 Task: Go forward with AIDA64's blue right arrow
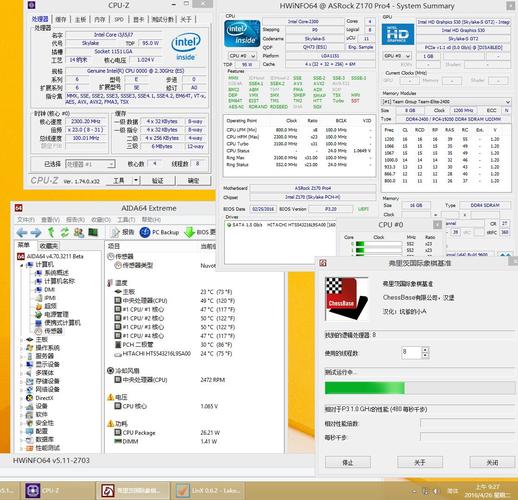(x=36, y=232)
